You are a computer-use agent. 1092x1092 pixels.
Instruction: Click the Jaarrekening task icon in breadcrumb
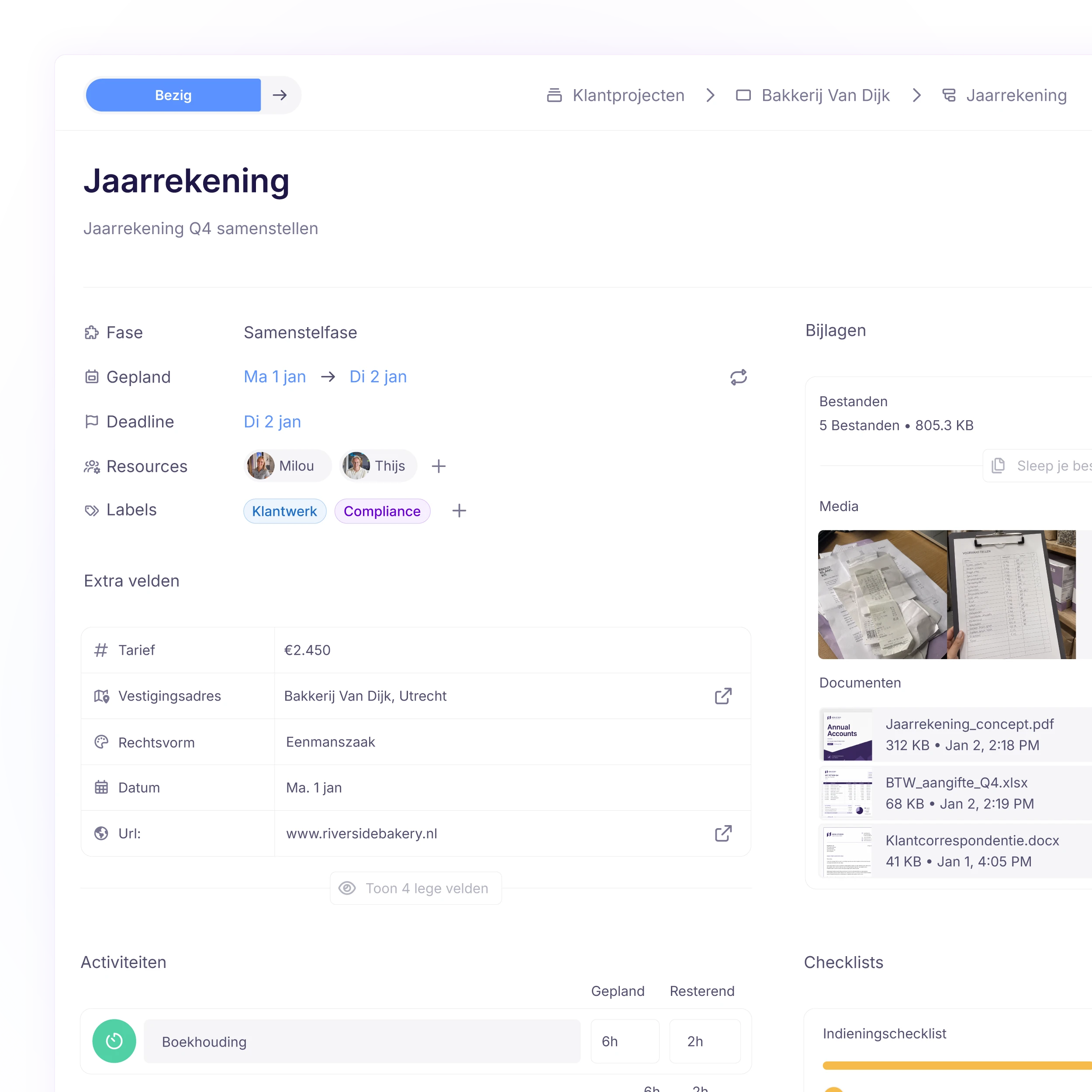(949, 95)
